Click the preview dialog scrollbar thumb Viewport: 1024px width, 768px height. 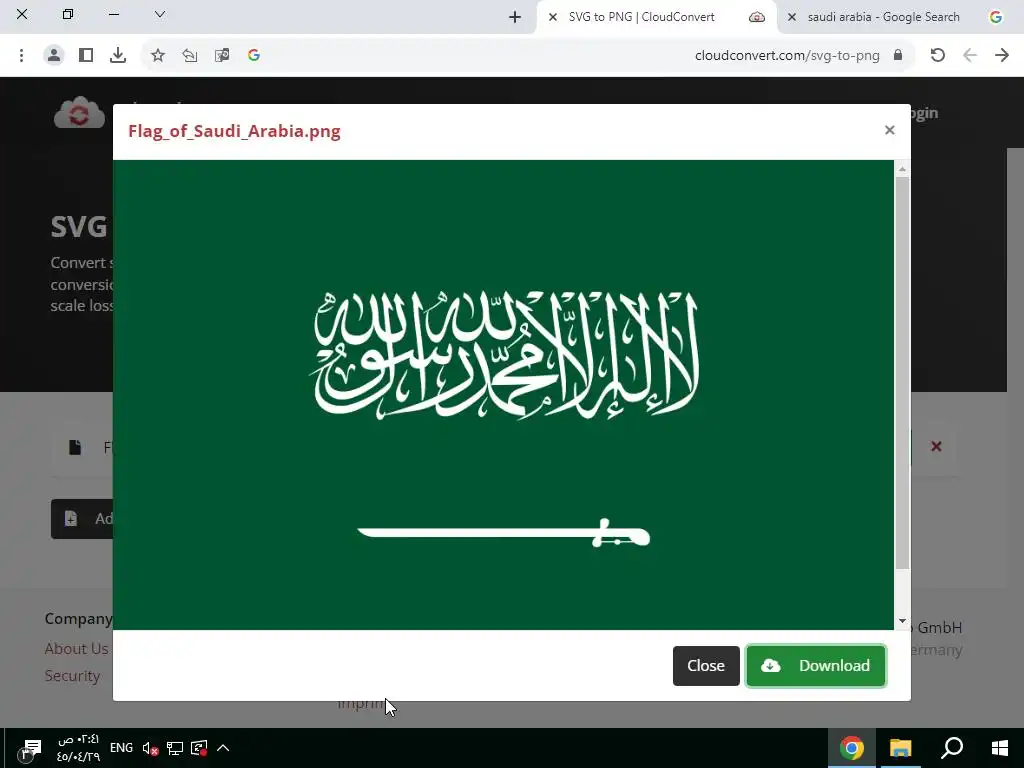902,372
